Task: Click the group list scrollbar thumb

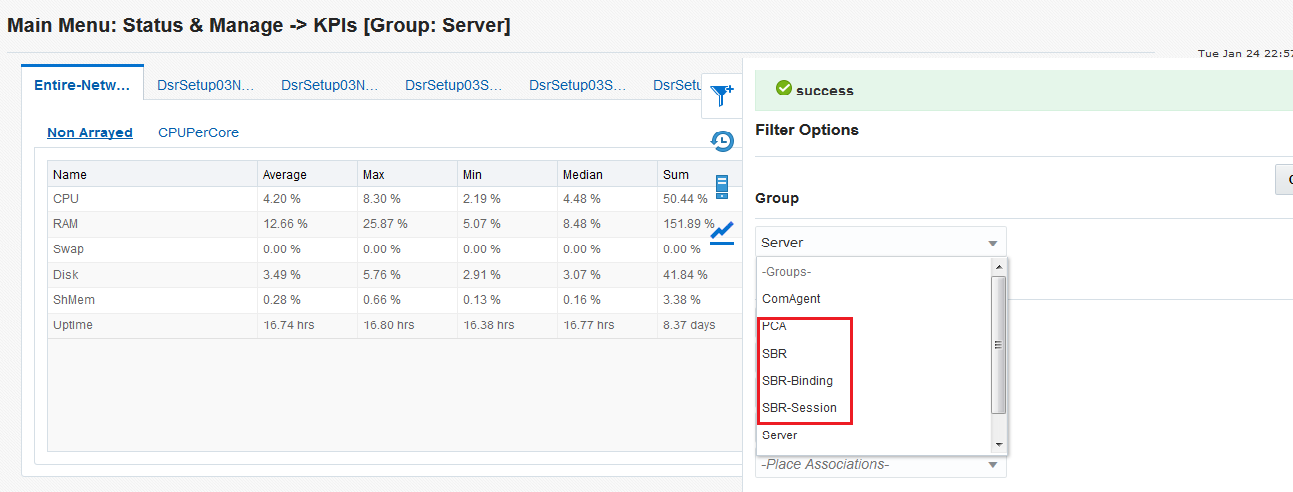Action: [x=998, y=345]
